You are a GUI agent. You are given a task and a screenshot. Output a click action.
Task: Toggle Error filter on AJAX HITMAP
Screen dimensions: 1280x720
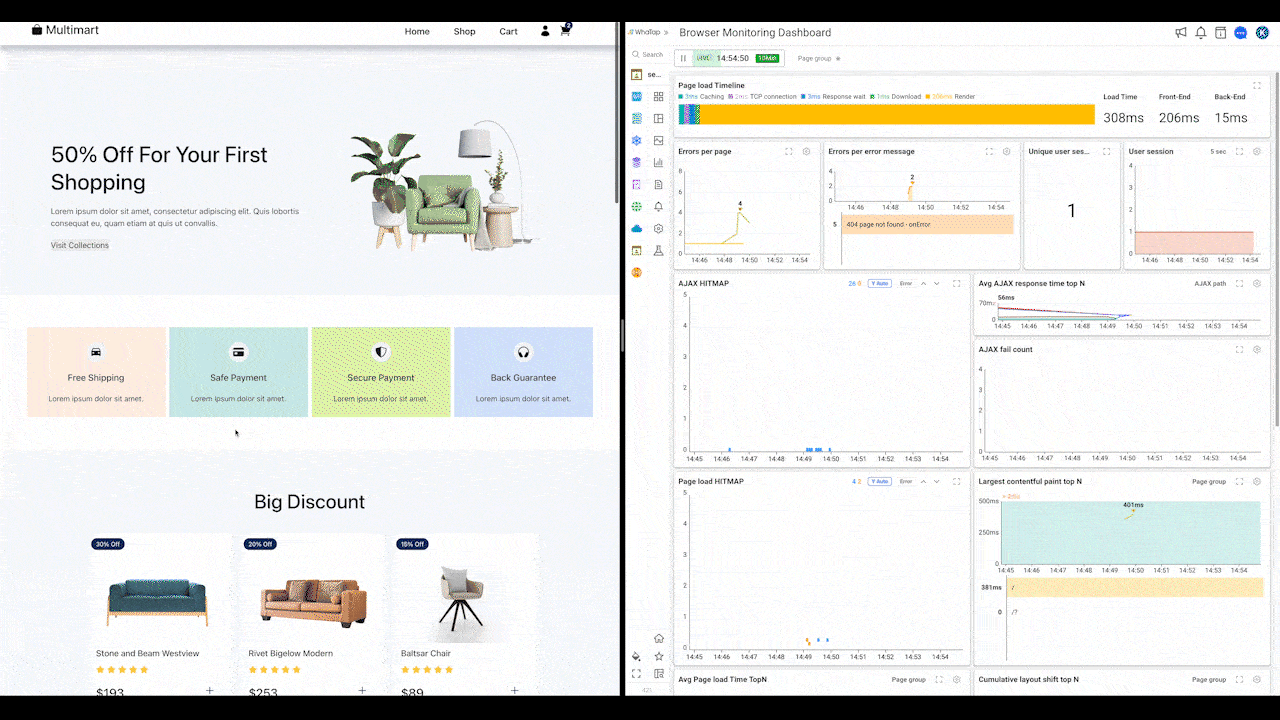(x=906, y=284)
